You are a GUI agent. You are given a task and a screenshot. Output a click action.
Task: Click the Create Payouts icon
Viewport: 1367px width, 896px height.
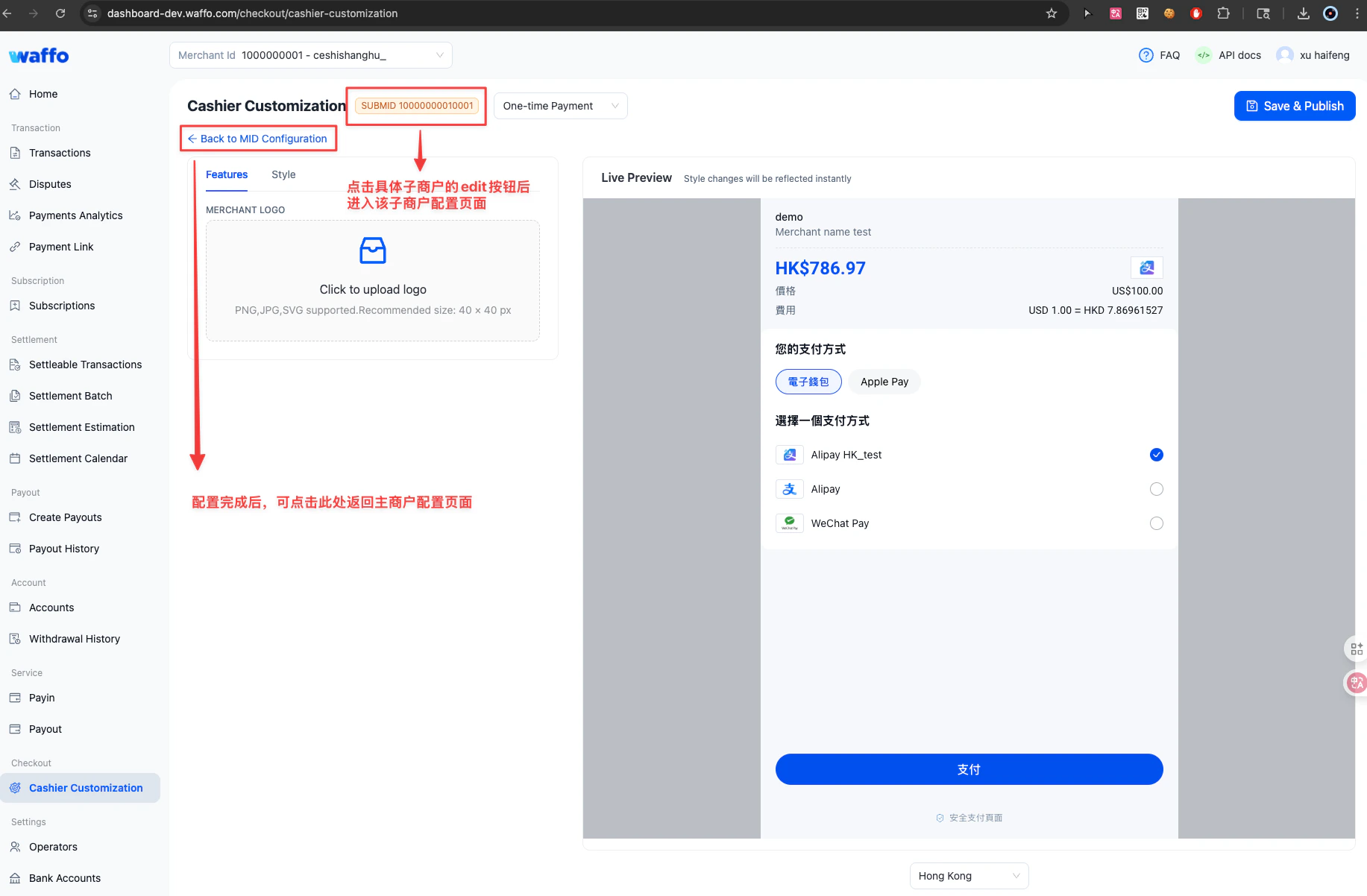[x=15, y=517]
